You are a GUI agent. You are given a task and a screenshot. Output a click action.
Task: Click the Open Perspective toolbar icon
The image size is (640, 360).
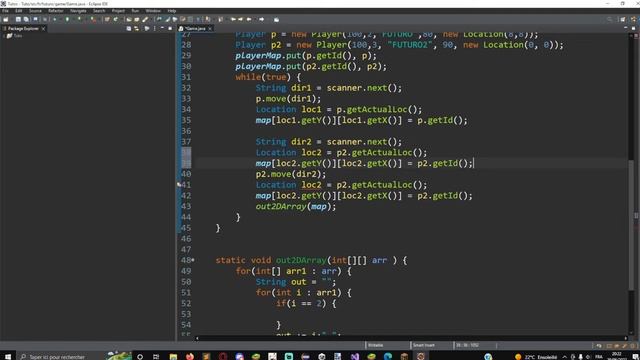tap(622, 19)
